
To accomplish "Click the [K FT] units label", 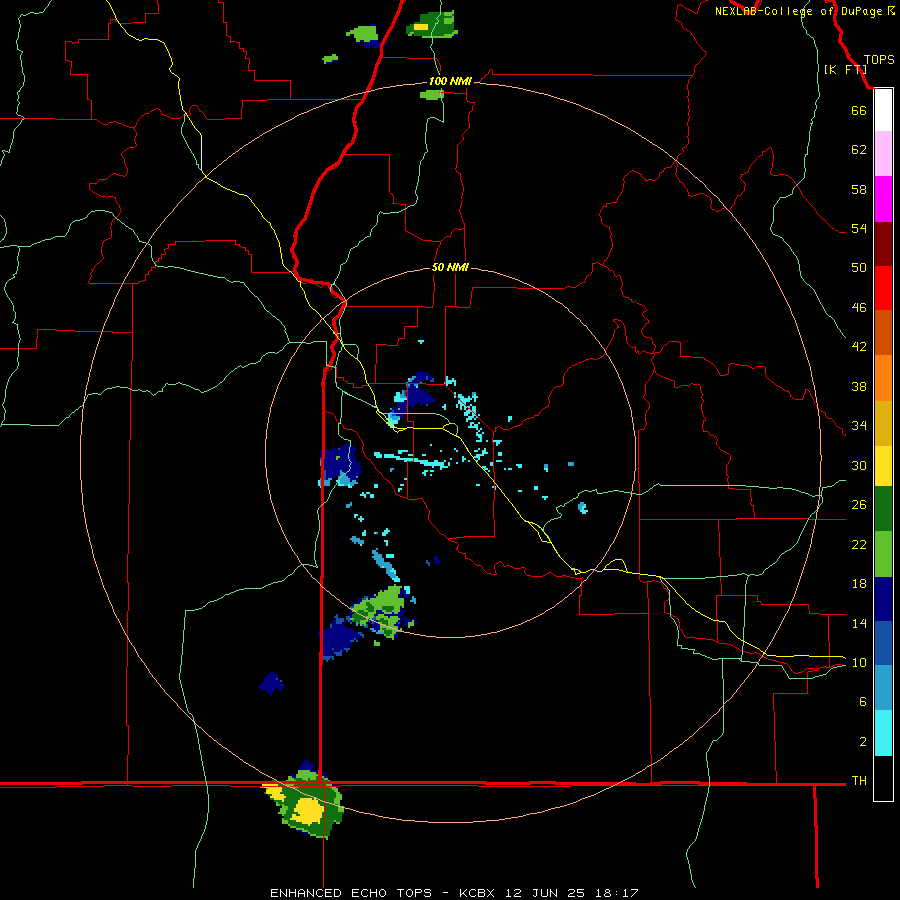I will click(845, 69).
